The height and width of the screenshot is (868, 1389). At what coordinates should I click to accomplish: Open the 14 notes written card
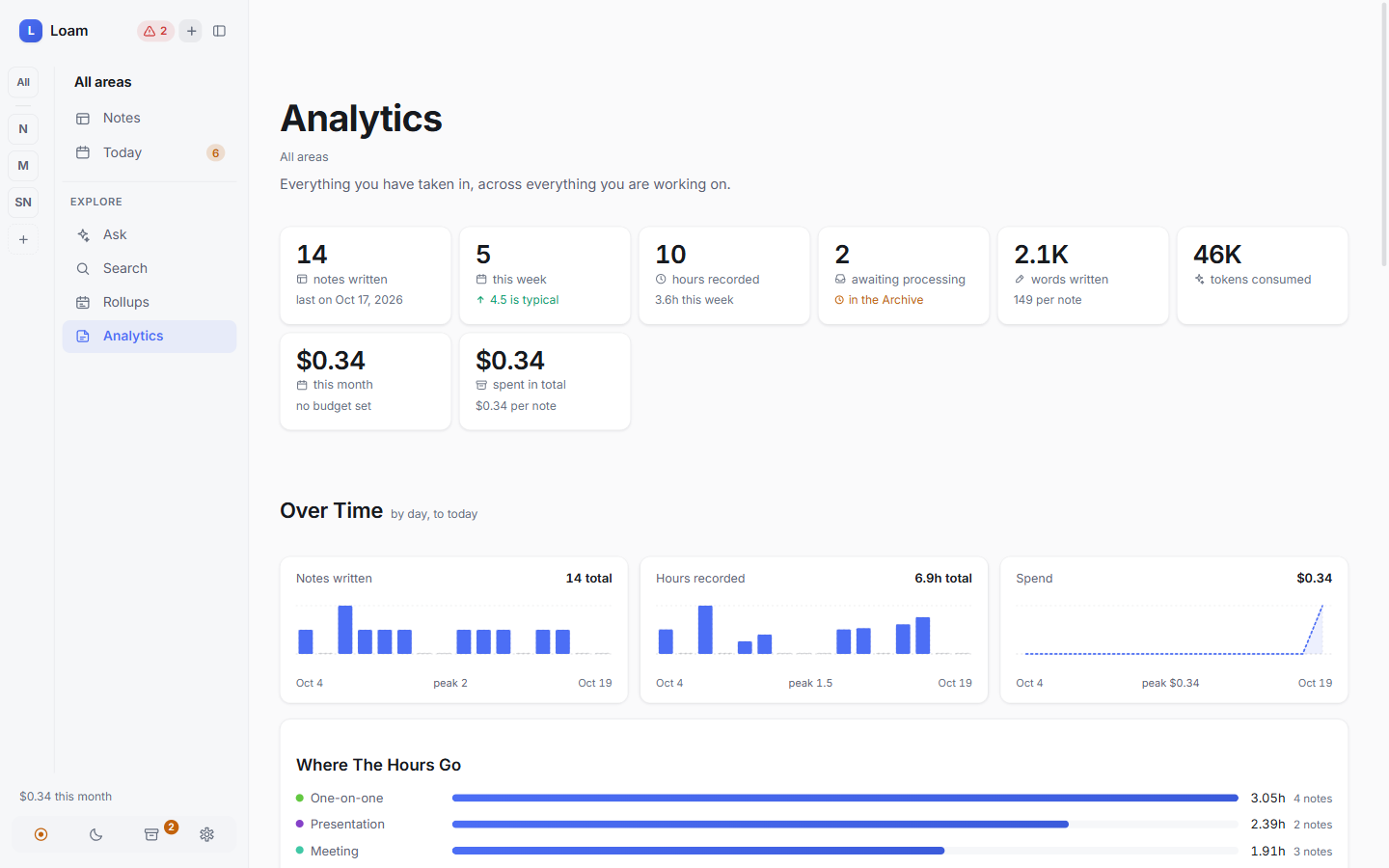tap(366, 276)
